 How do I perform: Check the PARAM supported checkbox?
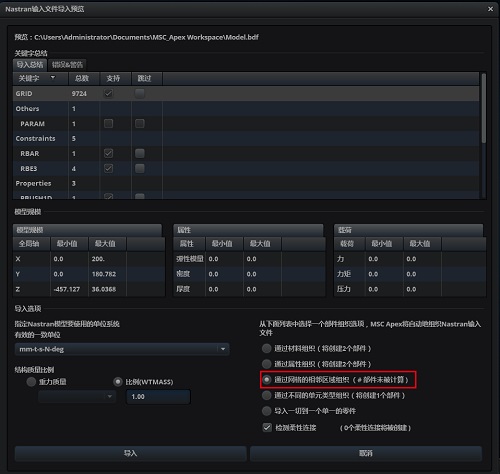tap(108, 124)
